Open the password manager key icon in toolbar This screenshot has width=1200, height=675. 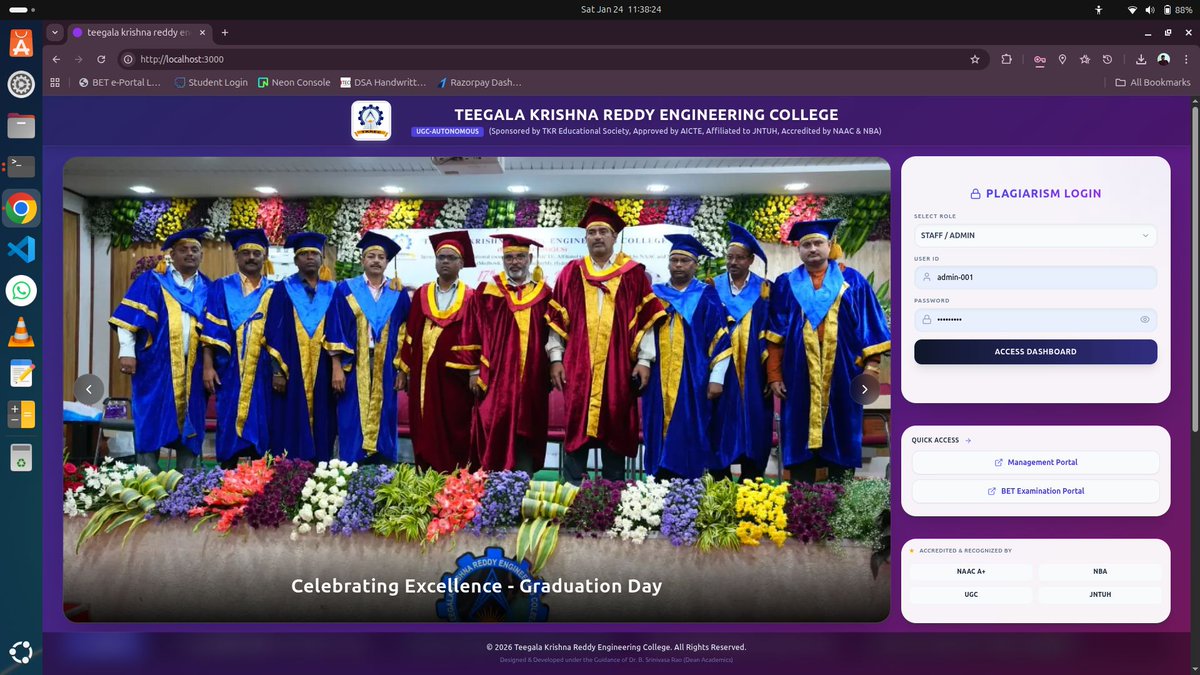[x=1040, y=59]
